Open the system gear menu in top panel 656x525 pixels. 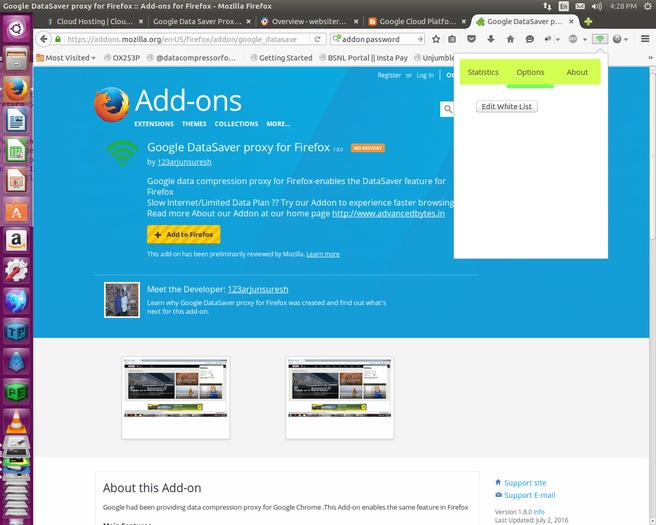(x=648, y=6)
